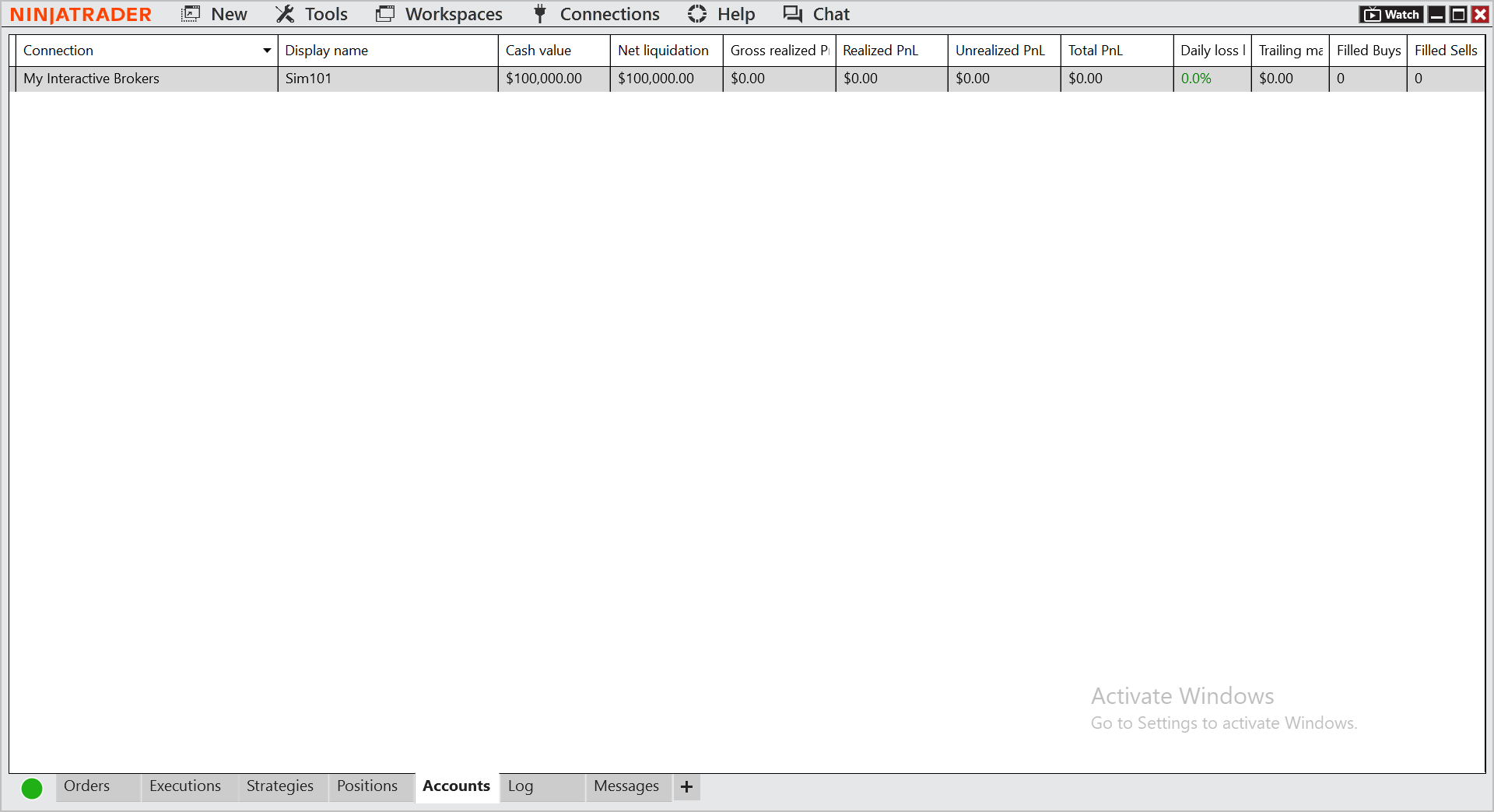The height and width of the screenshot is (812, 1494).
Task: Click the Unrealized PnL column header
Action: tap(1000, 51)
